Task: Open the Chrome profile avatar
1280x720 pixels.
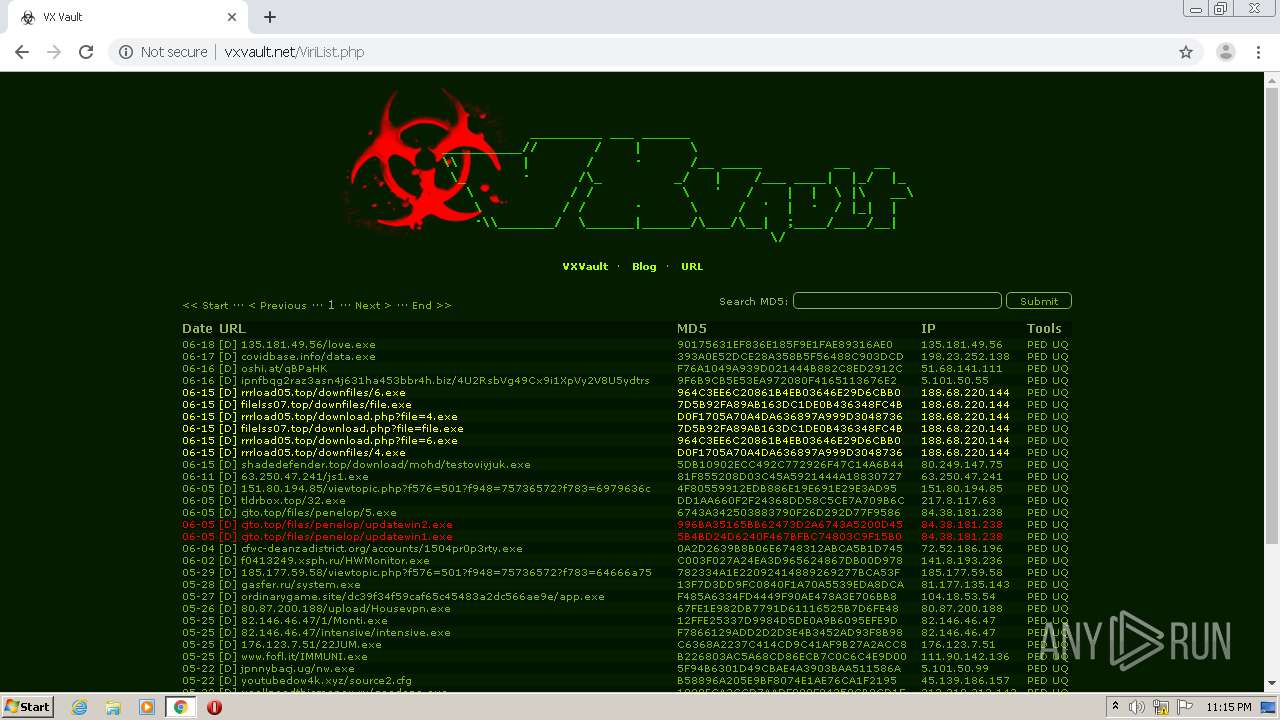Action: pyautogui.click(x=1225, y=52)
